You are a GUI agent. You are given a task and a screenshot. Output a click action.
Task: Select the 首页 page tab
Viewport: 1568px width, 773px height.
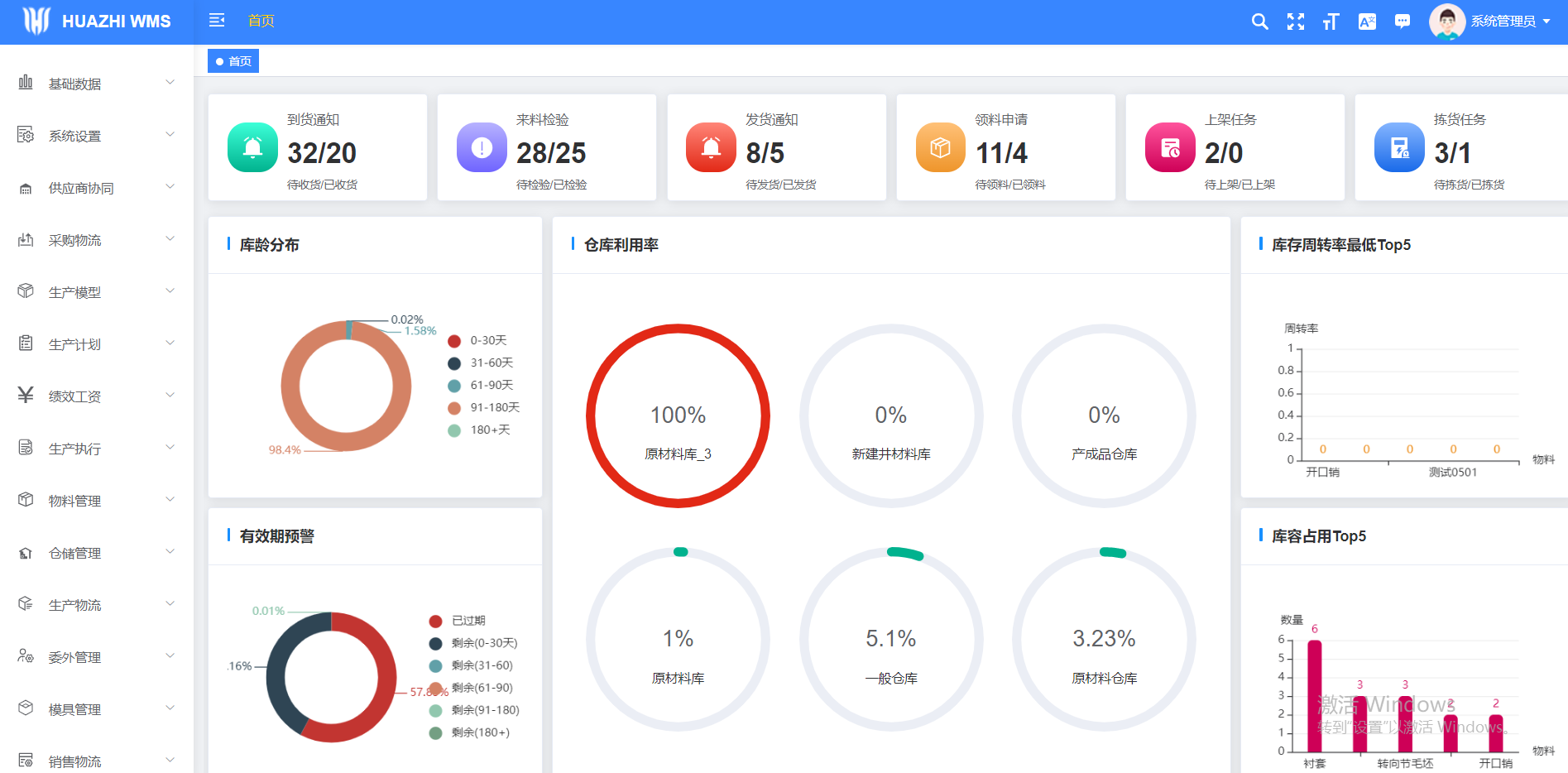coord(233,61)
